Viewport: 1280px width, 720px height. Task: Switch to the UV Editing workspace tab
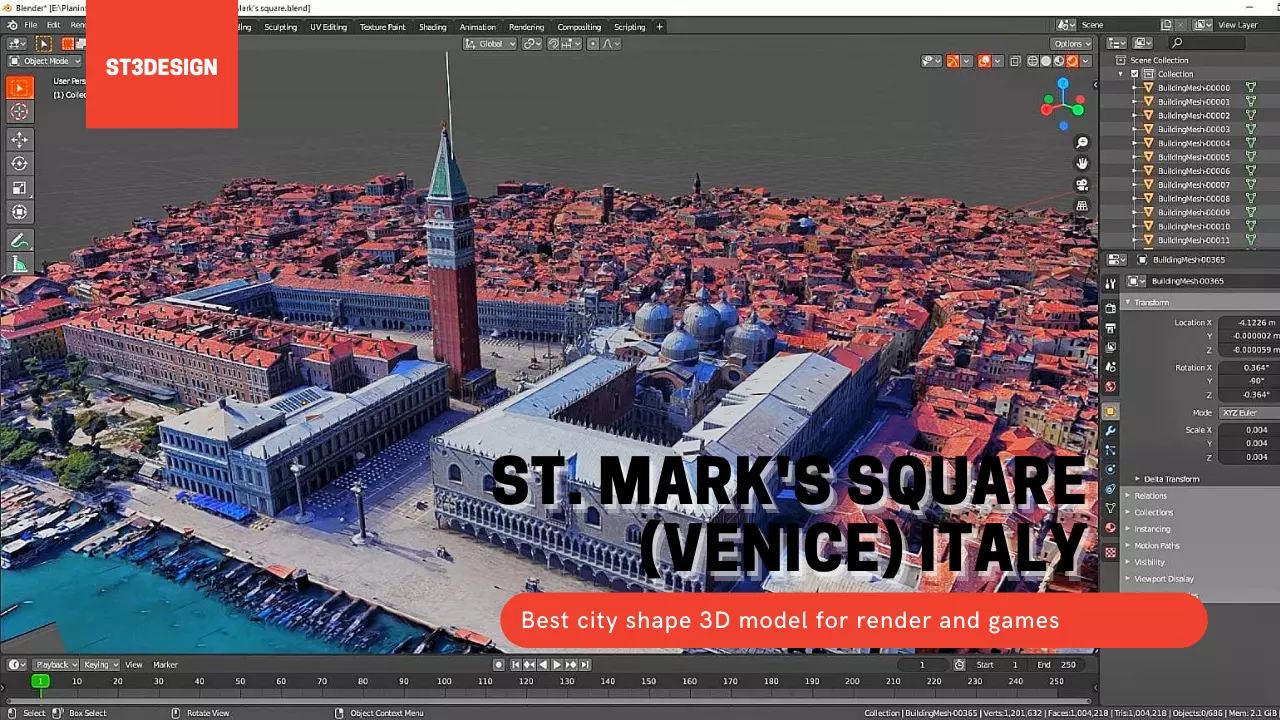328,27
